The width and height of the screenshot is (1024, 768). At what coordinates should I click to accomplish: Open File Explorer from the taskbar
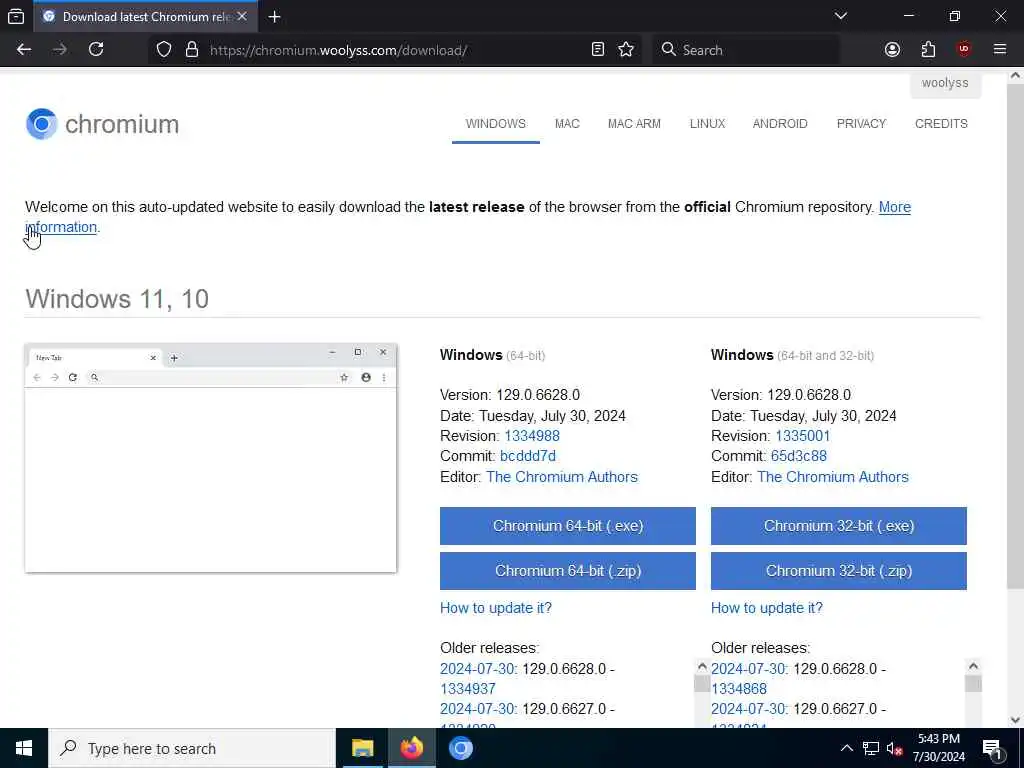pos(362,748)
